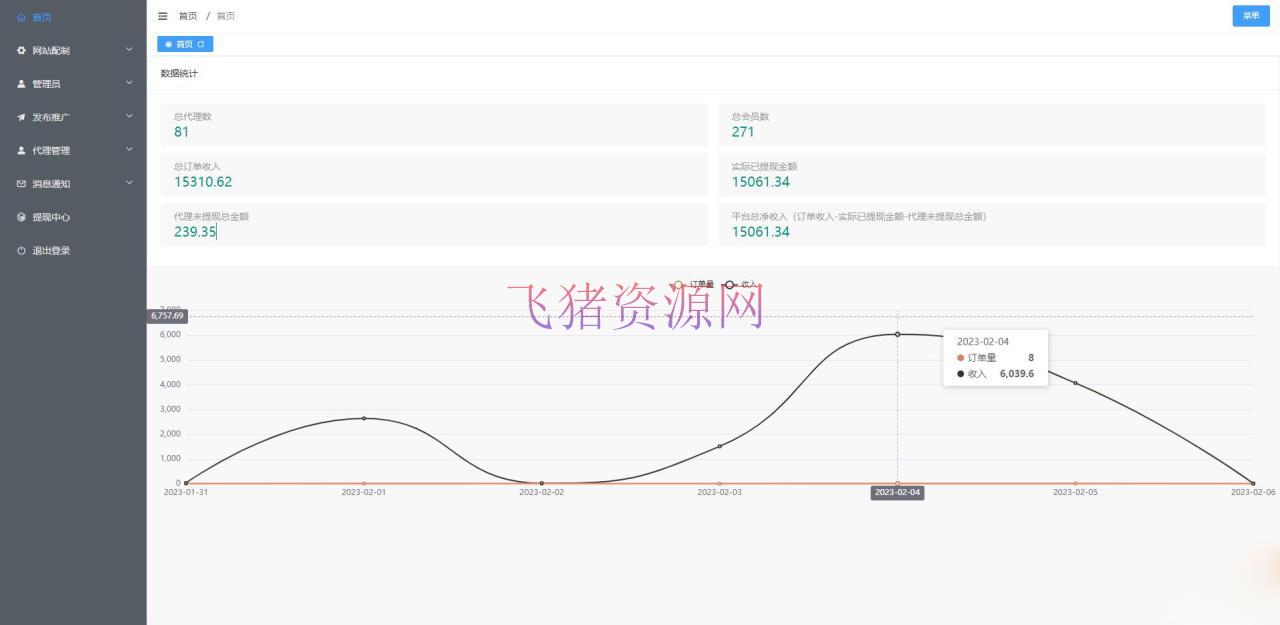Image resolution: width=1280 pixels, height=625 pixels.
Task: Open the envelope icon for 消息通知
Action: click(x=20, y=183)
